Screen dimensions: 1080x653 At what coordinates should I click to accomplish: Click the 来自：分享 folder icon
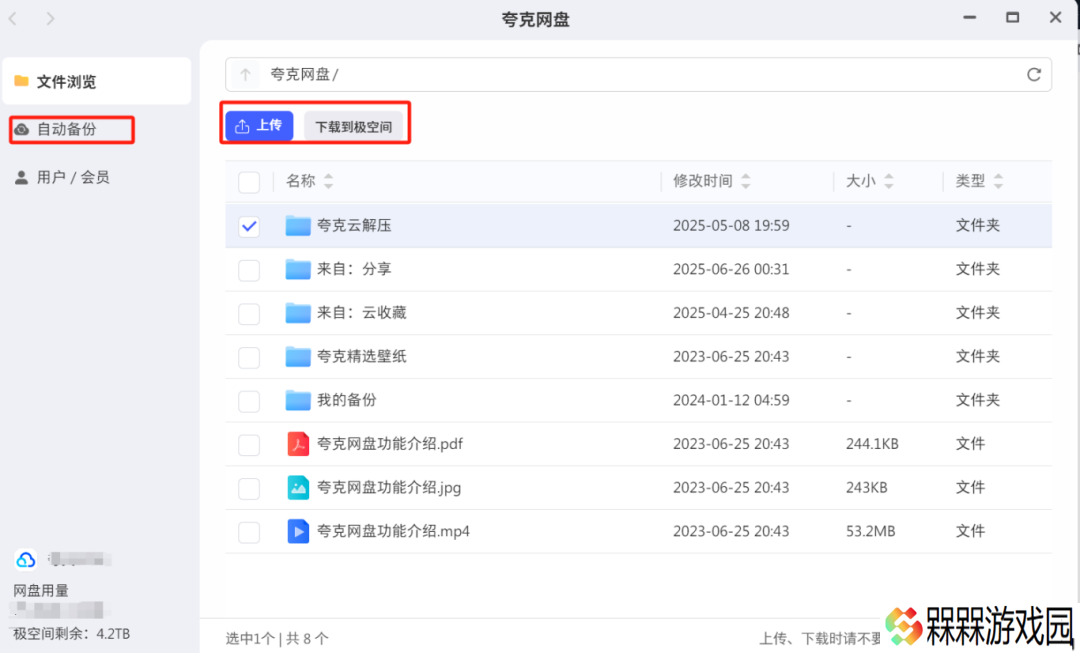(x=298, y=269)
